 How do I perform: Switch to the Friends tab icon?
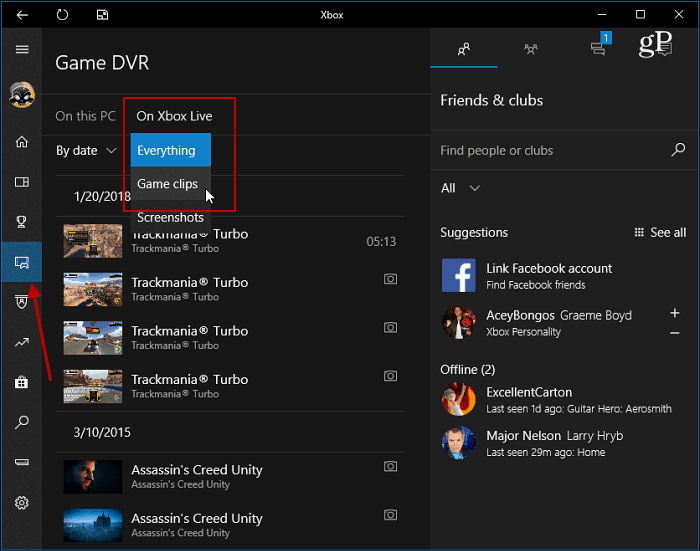464,49
